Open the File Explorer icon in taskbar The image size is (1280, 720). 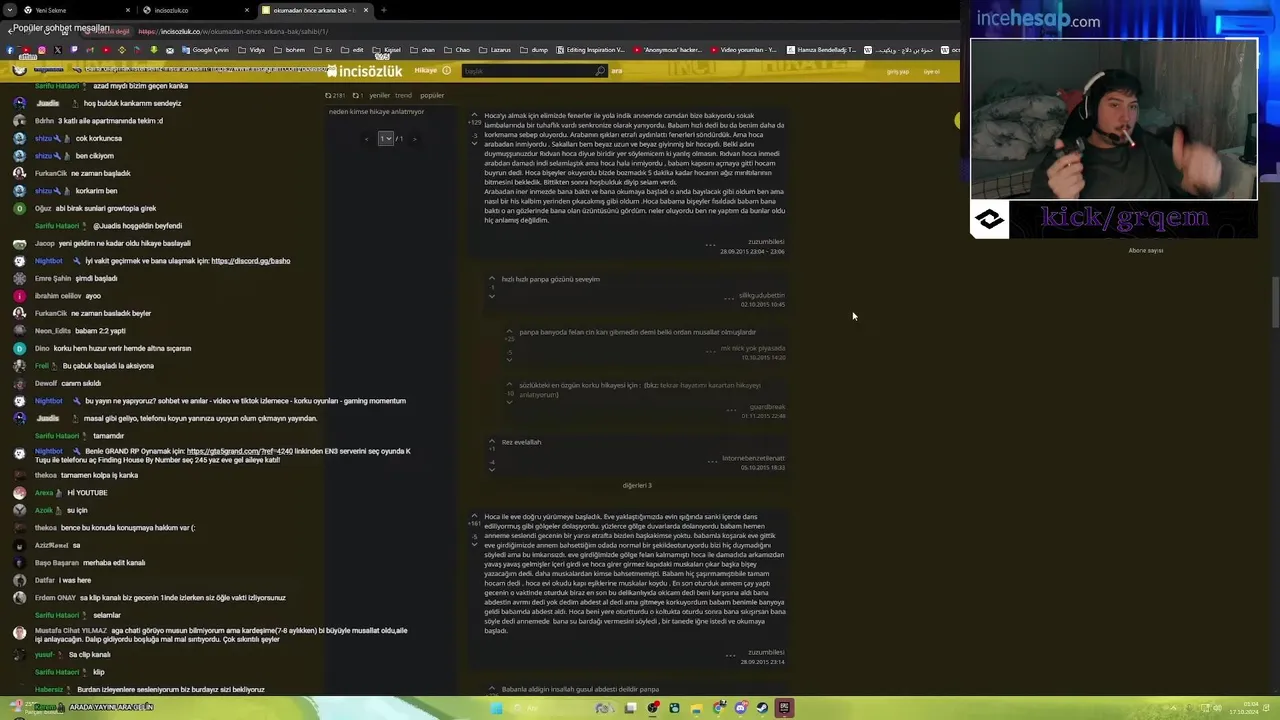[696, 708]
